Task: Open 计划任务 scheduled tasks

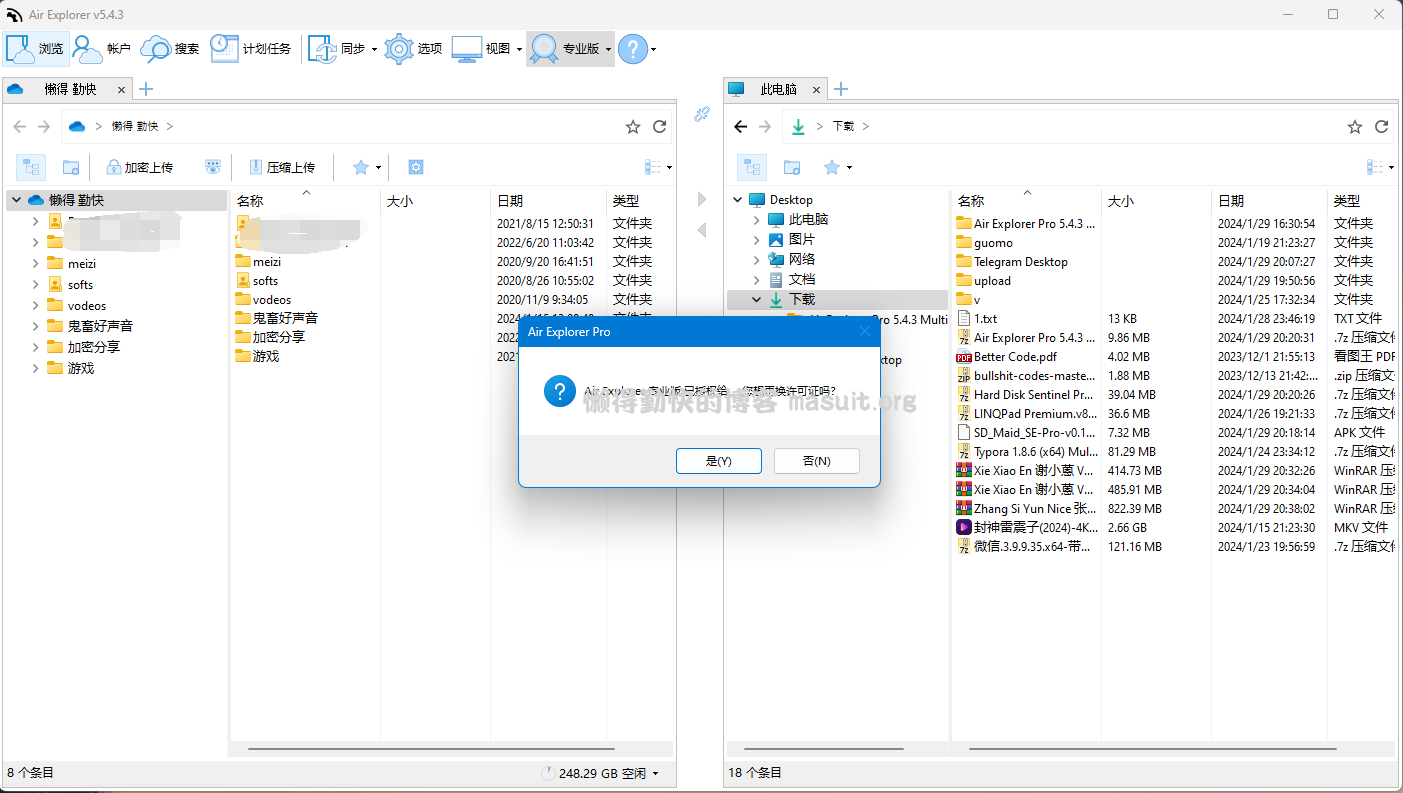Action: [x=251, y=48]
